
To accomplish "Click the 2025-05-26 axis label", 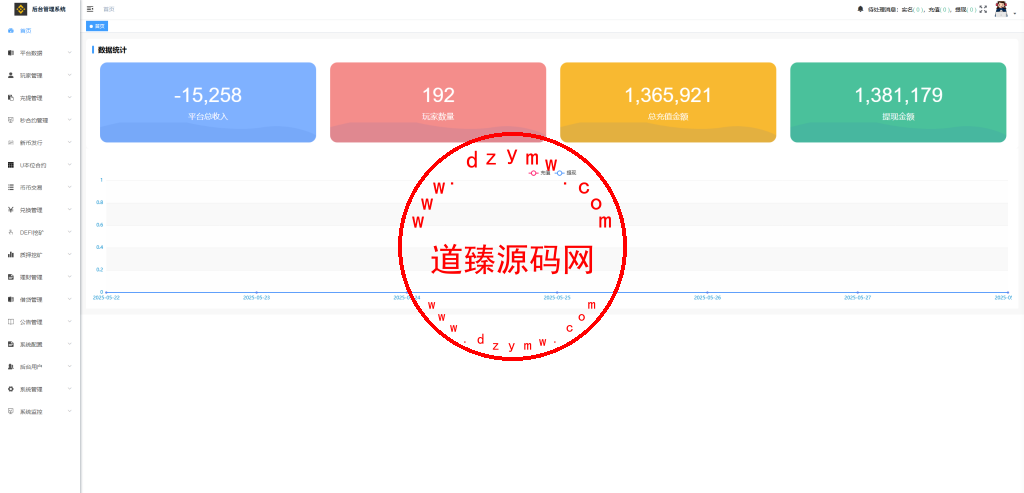I will coord(707,297).
